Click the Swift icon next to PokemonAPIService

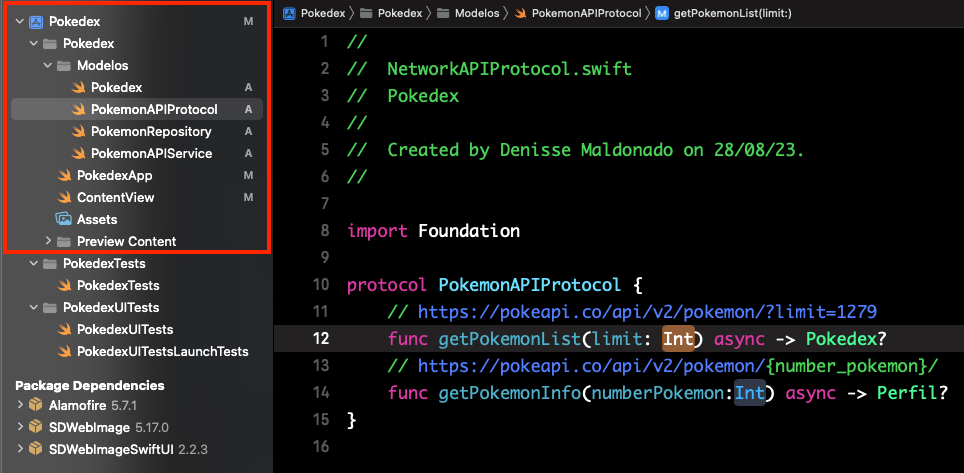point(78,153)
